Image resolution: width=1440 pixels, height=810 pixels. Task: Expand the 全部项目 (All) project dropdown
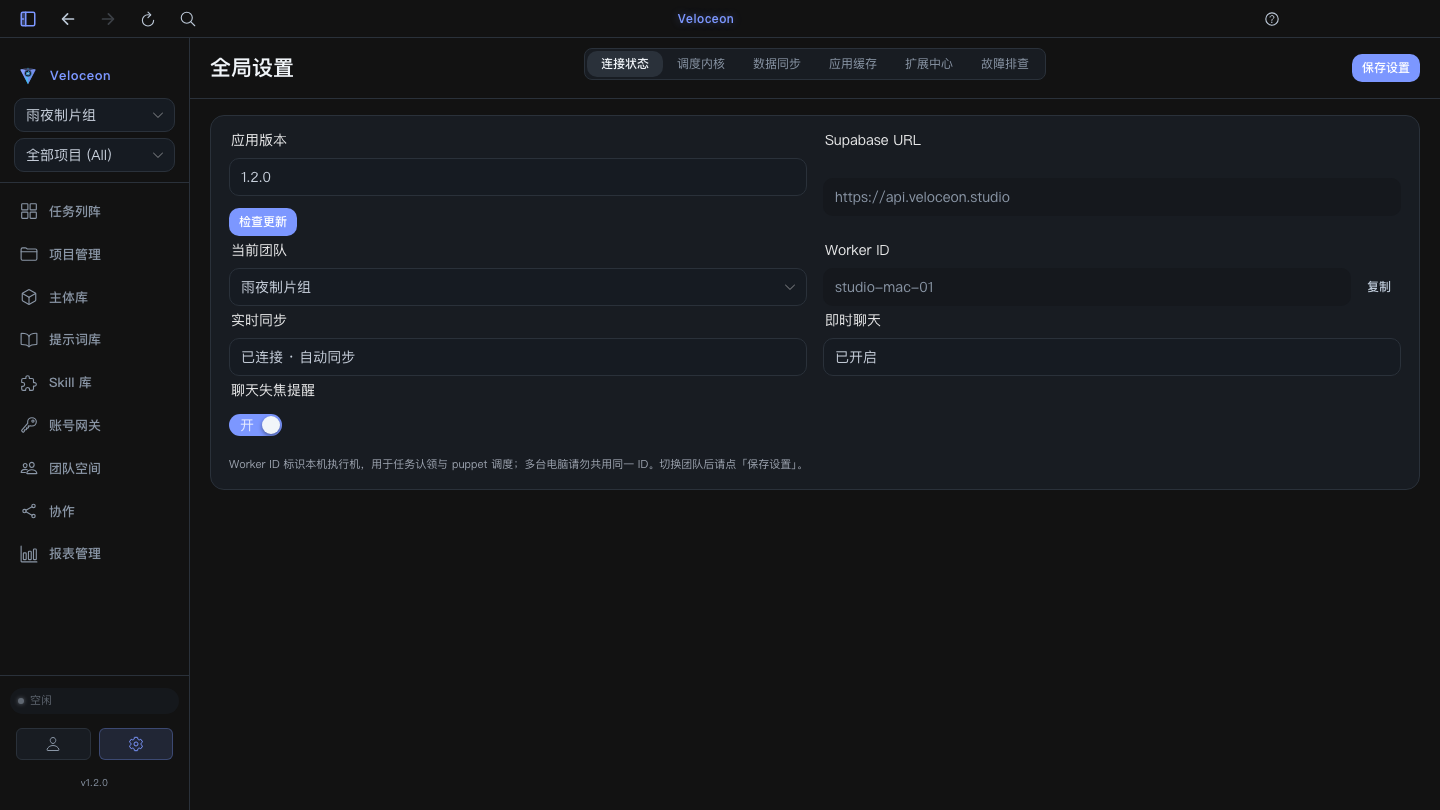[94, 155]
